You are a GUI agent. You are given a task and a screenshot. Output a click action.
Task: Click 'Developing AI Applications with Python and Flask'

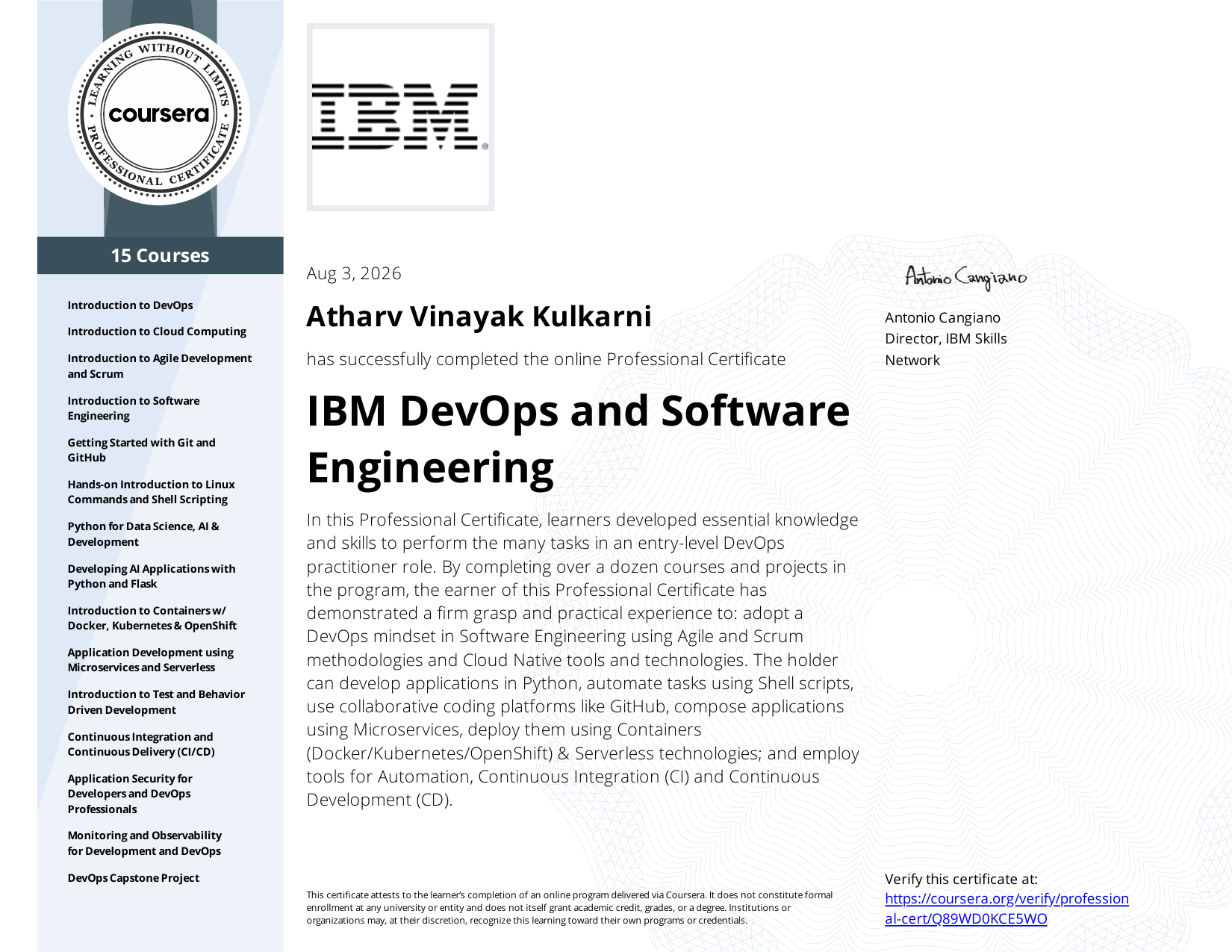(x=152, y=576)
